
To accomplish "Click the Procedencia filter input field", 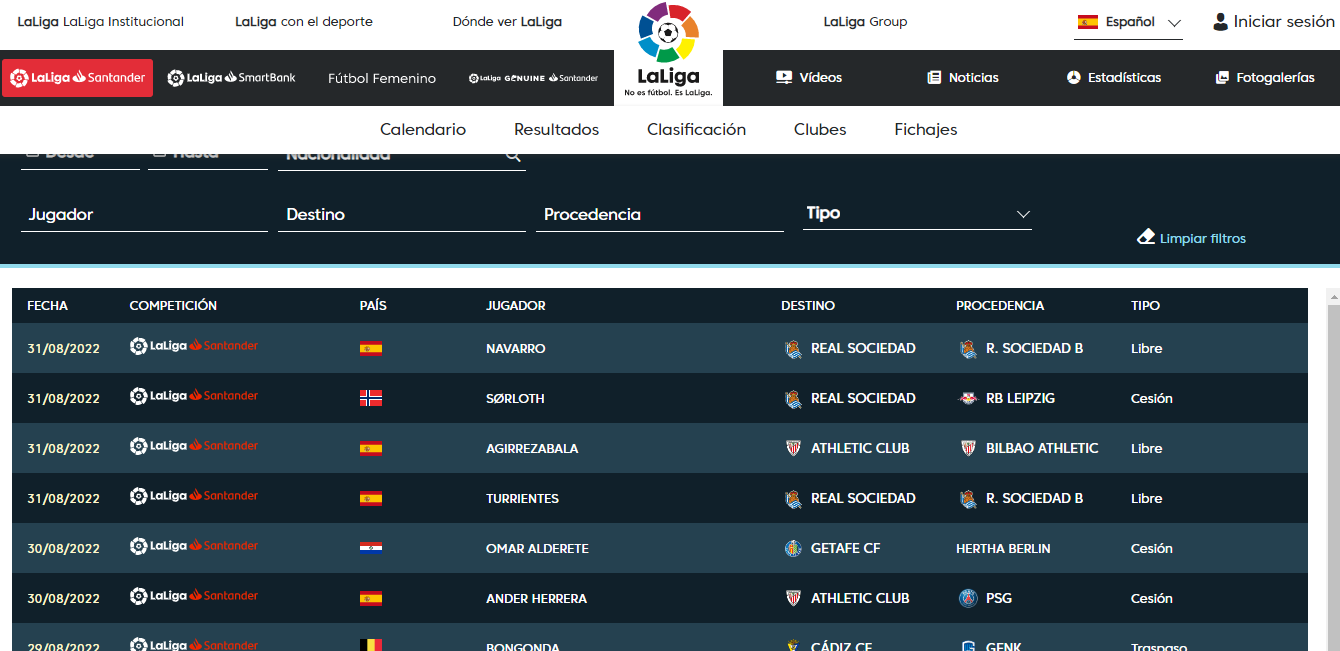I will 660,214.
